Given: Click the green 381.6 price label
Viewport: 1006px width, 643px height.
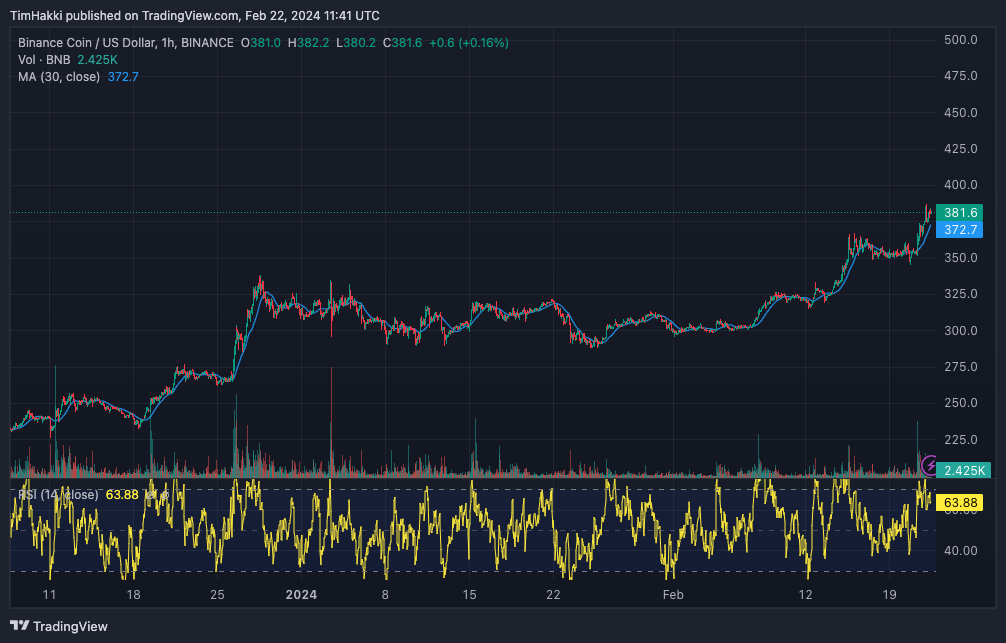Looking at the screenshot, I should 962,213.
